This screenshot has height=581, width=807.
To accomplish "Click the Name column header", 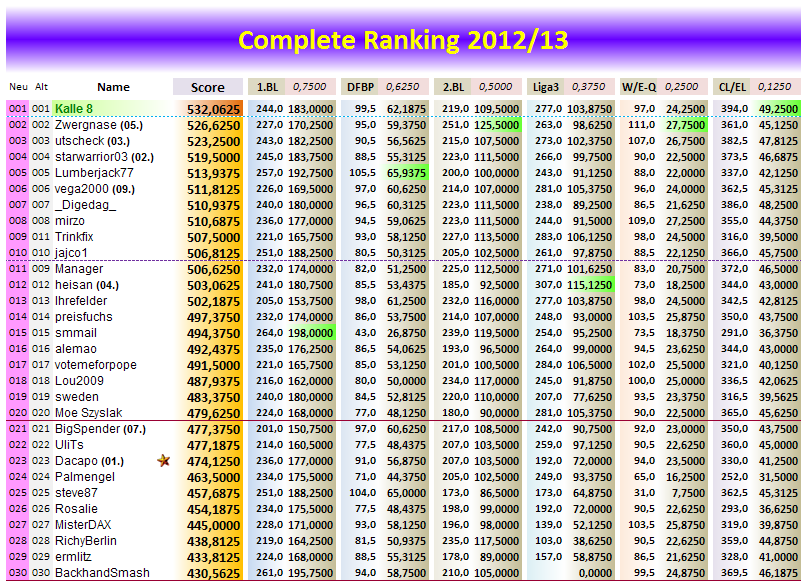I will [113, 87].
